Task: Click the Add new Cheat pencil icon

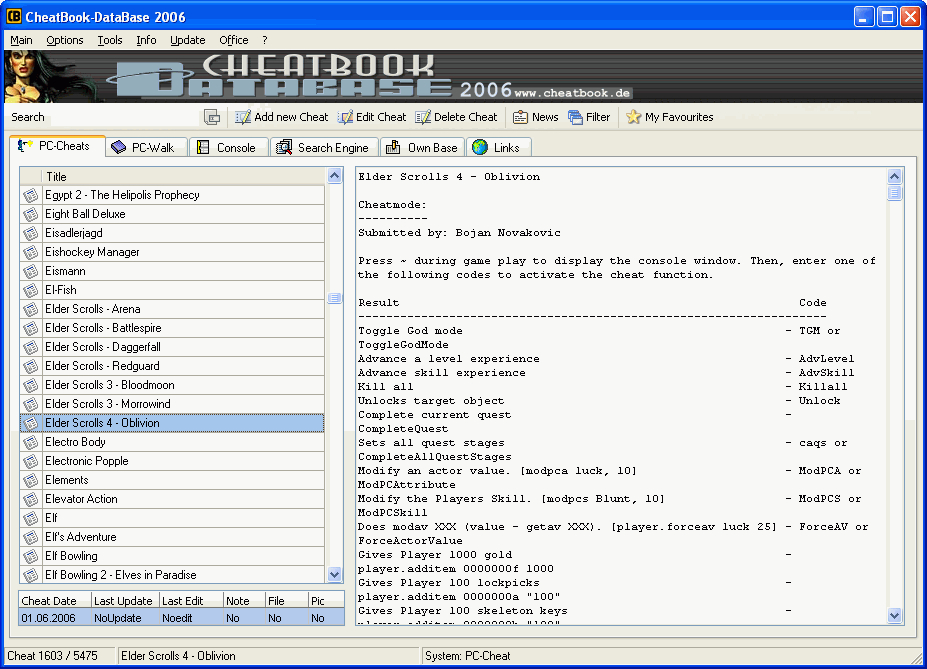Action: (x=243, y=117)
